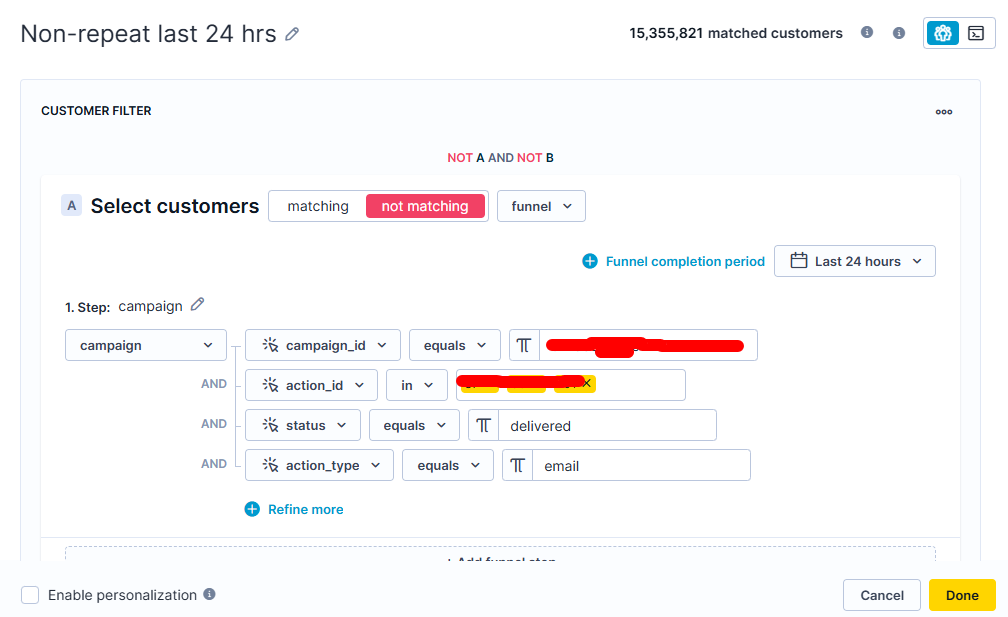
Task: Click the info icon beside Enable personalization
Action: [x=209, y=594]
